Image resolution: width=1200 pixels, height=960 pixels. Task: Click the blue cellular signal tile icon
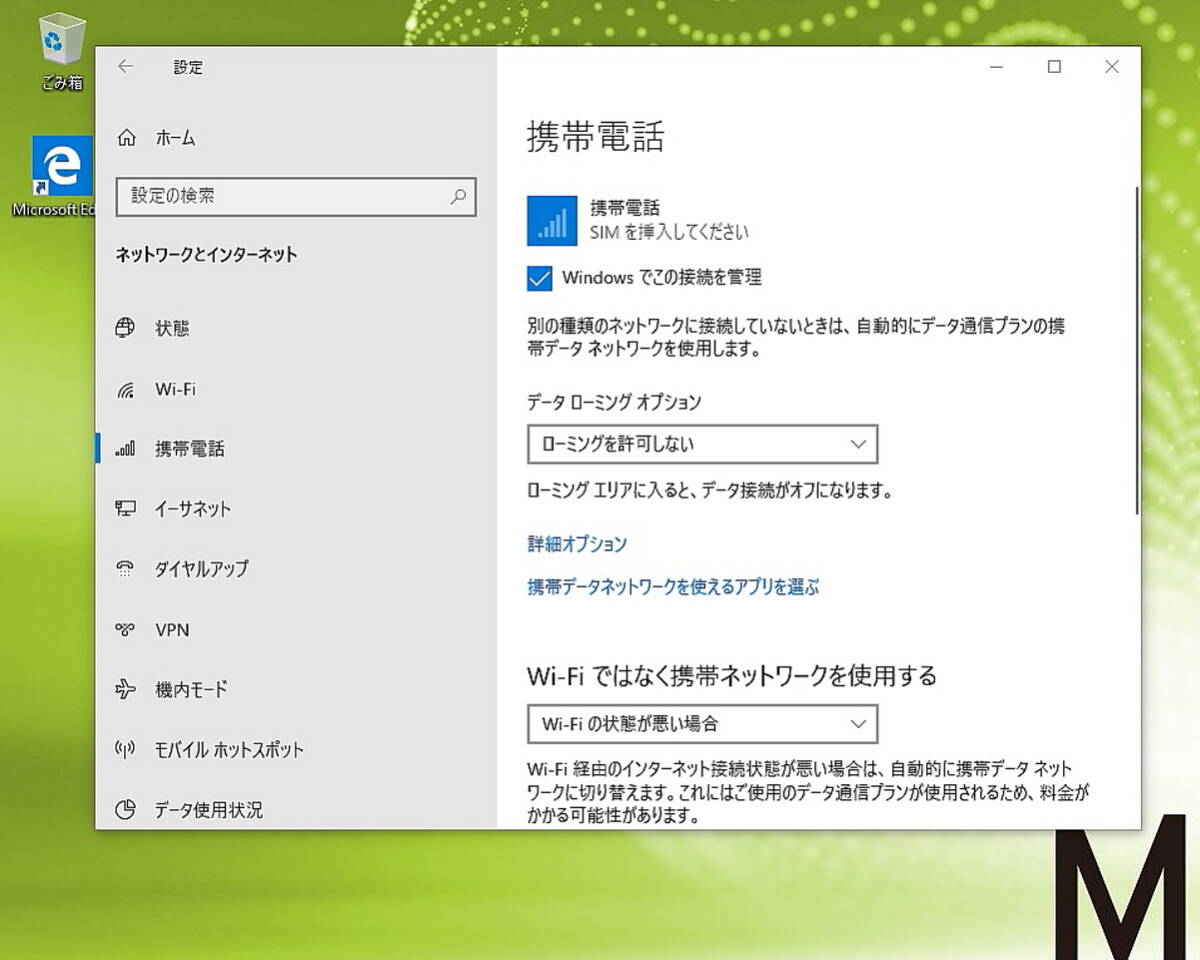tap(552, 220)
